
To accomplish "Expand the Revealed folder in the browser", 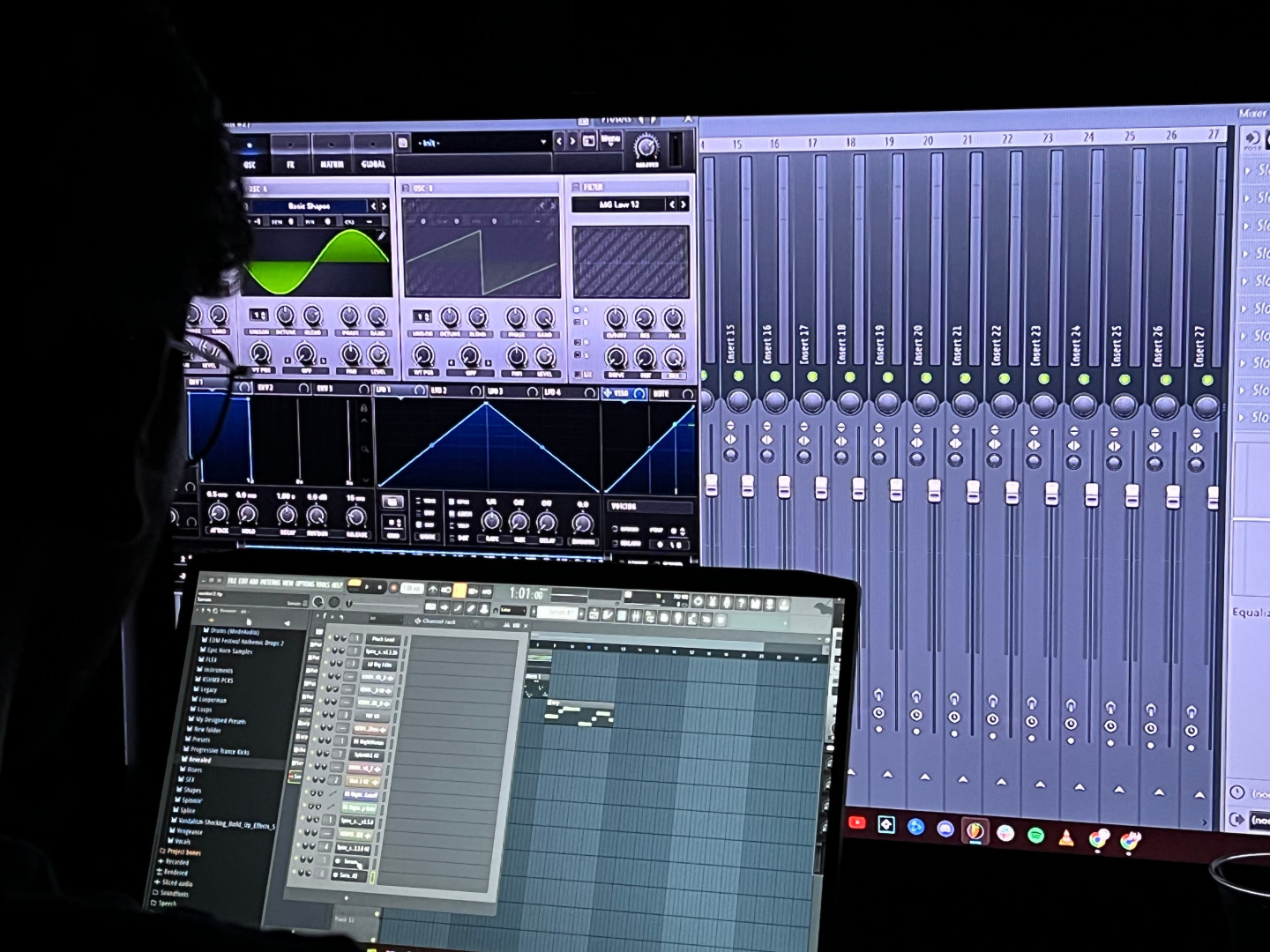I will point(199,759).
